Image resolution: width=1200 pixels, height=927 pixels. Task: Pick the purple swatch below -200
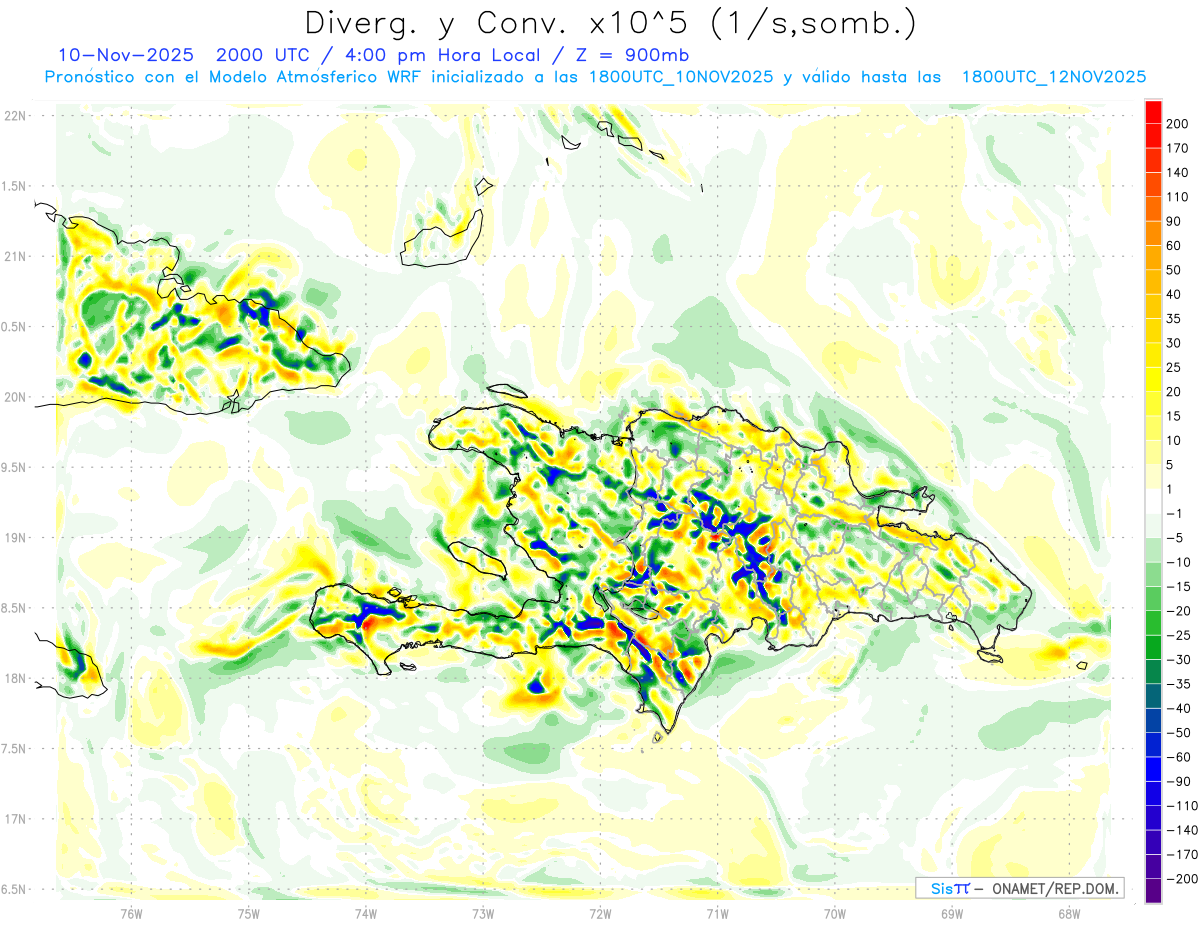[x=1154, y=890]
